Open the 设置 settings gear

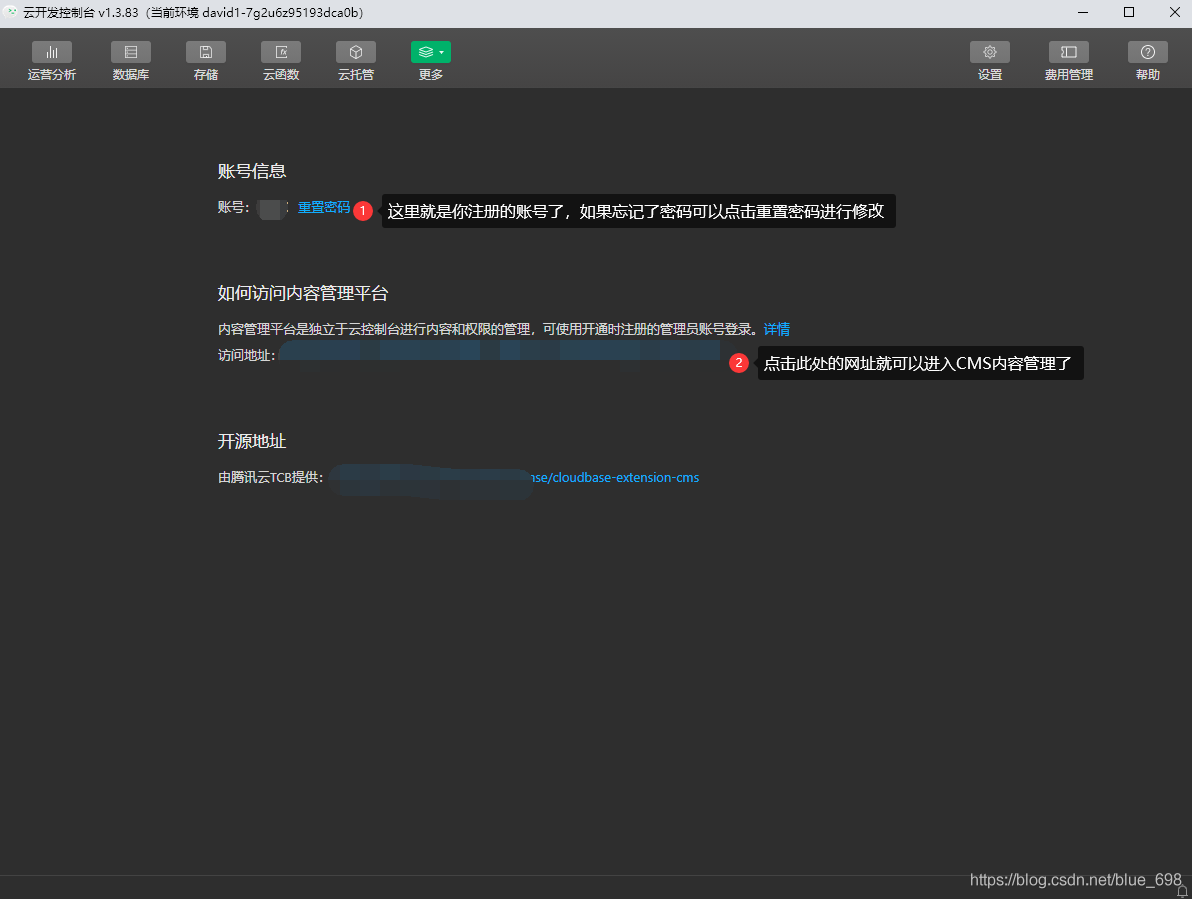[990, 61]
